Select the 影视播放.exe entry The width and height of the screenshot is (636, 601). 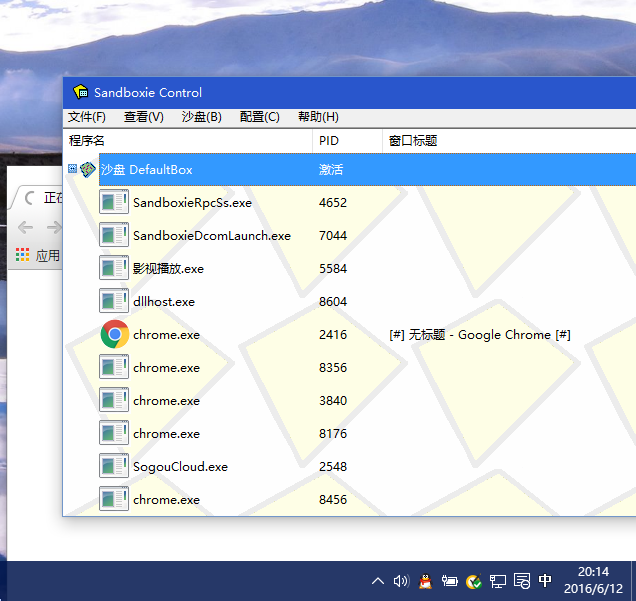point(168,268)
